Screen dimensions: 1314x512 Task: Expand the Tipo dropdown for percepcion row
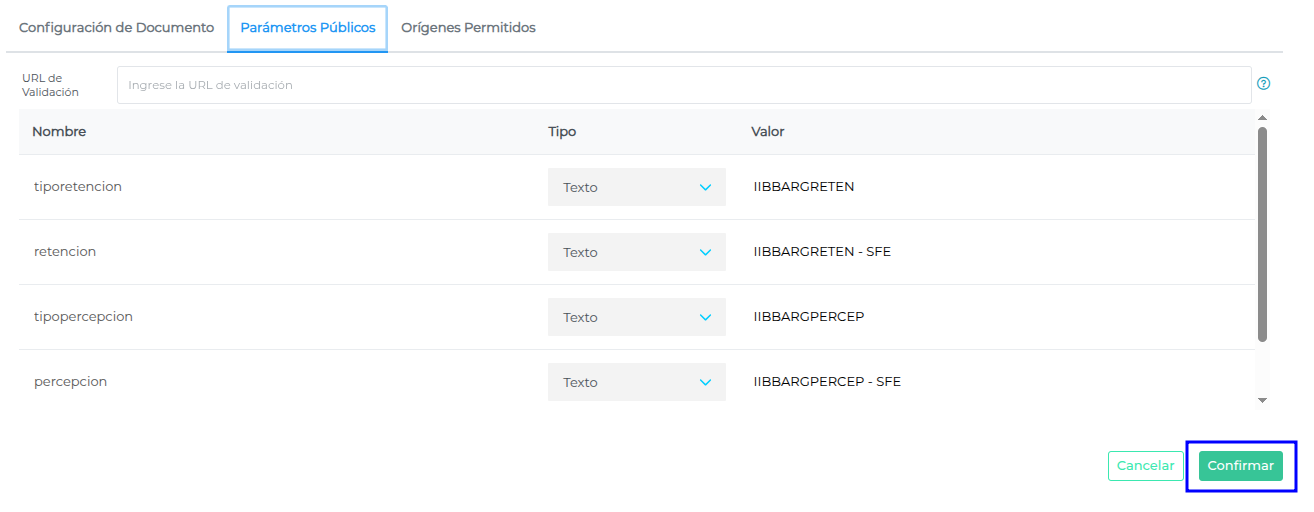pyautogui.click(x=636, y=382)
